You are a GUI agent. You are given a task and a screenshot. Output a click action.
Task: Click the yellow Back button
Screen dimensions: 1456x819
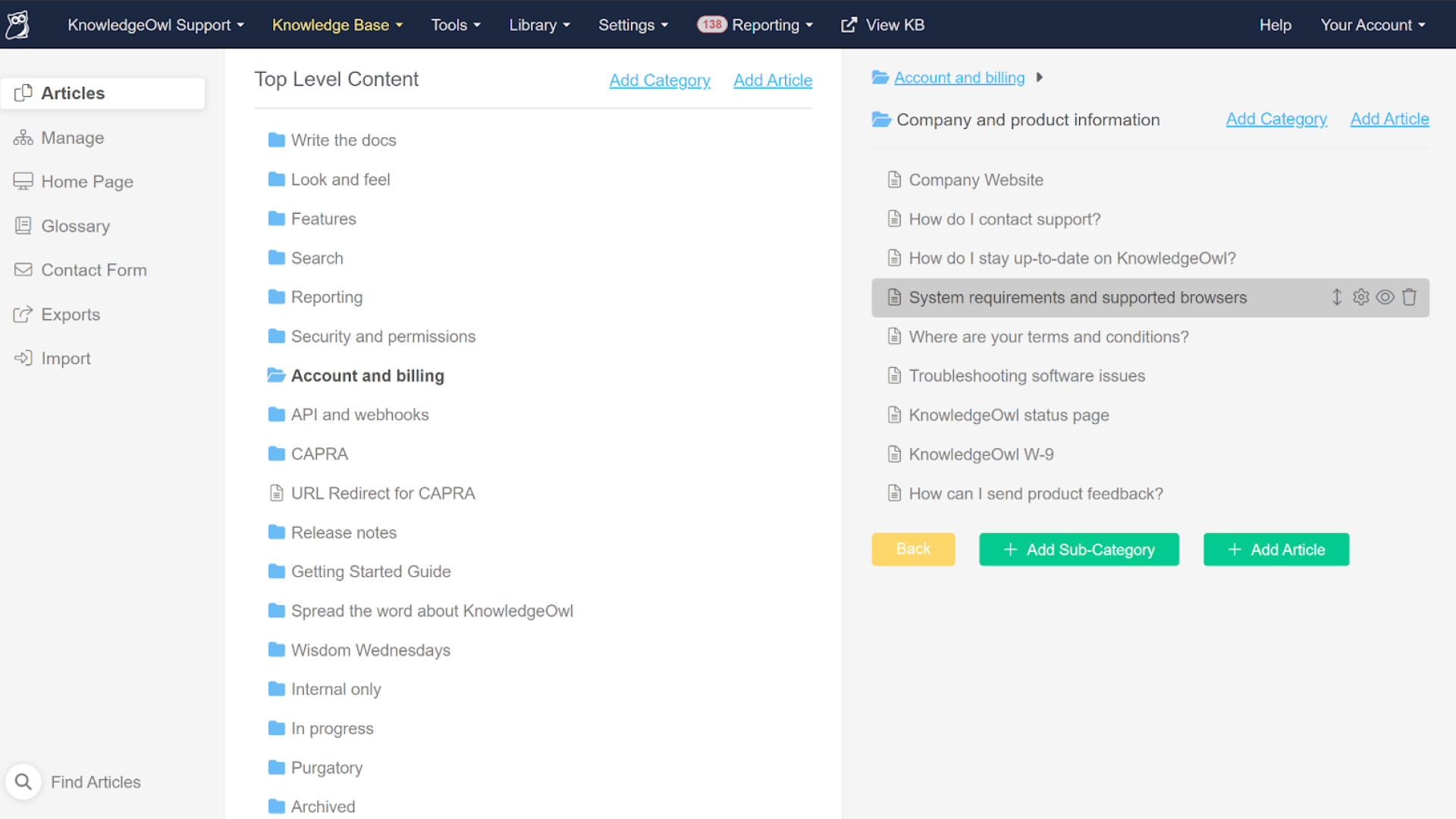coord(913,549)
